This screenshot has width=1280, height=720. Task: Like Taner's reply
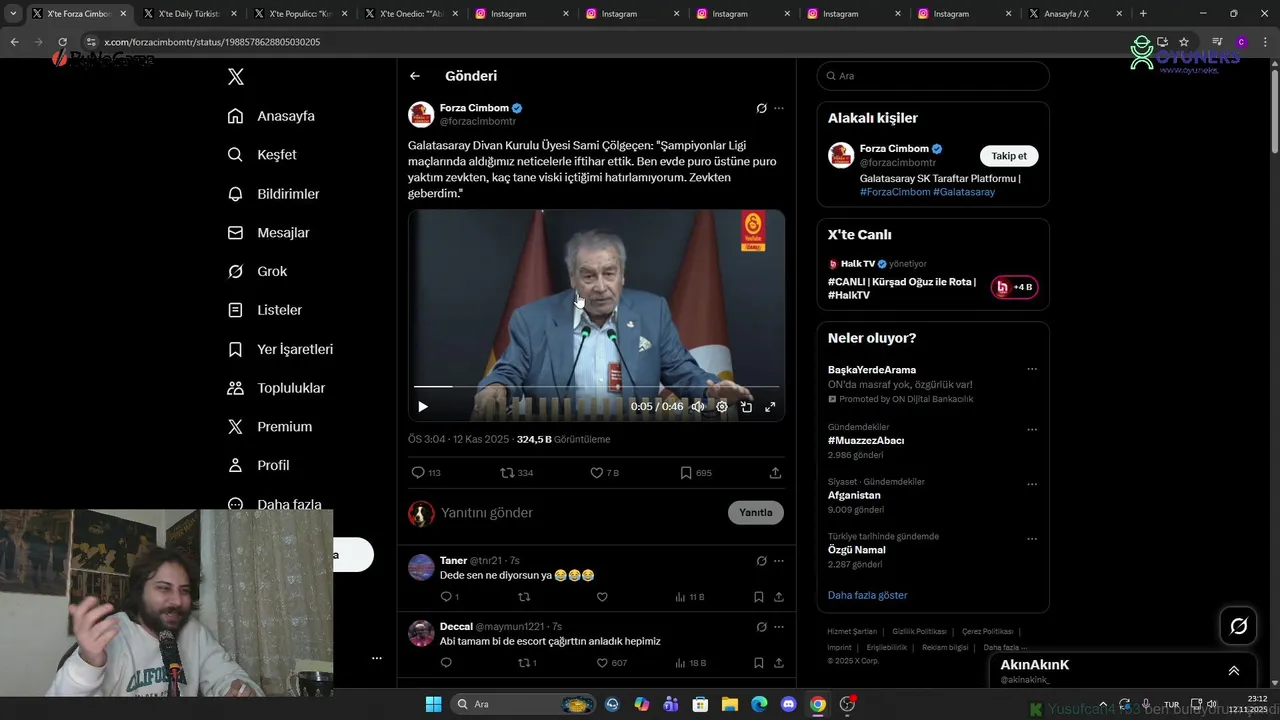click(x=602, y=597)
